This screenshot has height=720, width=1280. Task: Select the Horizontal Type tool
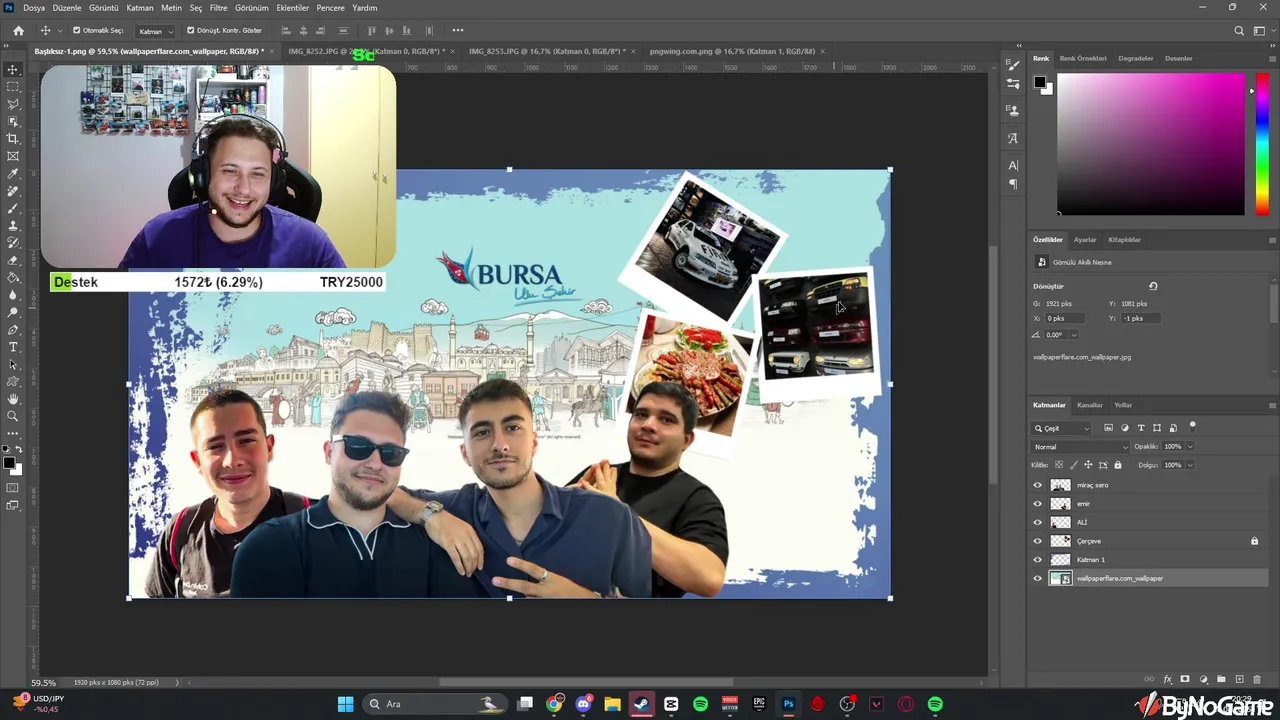click(13, 347)
